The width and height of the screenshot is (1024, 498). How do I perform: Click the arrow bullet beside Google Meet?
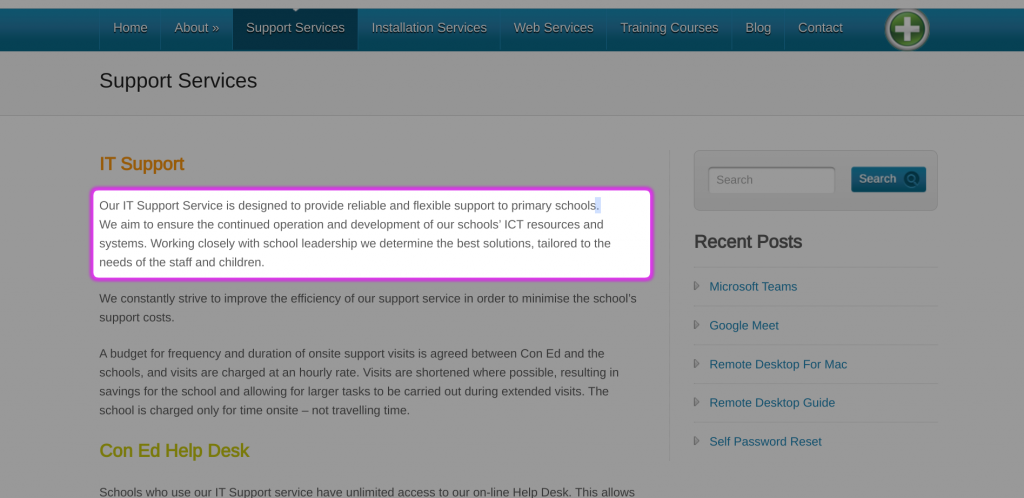tap(697, 325)
